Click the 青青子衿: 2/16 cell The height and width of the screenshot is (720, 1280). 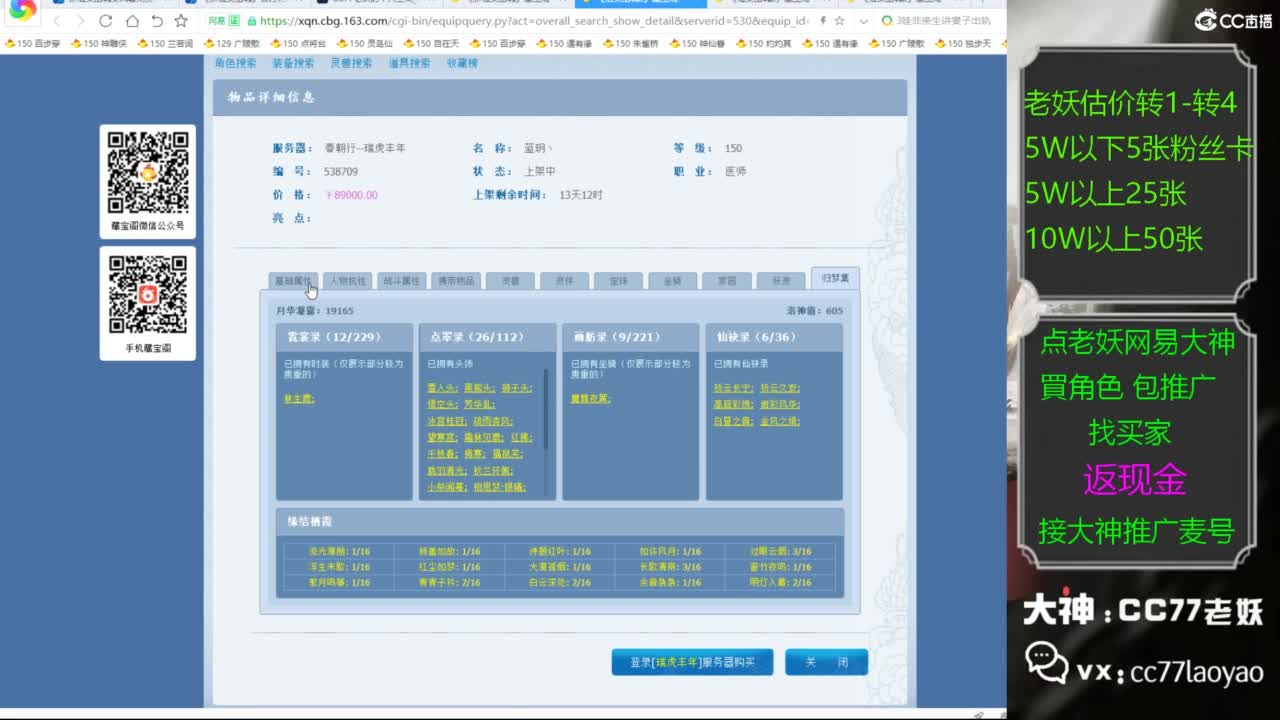[x=449, y=582]
